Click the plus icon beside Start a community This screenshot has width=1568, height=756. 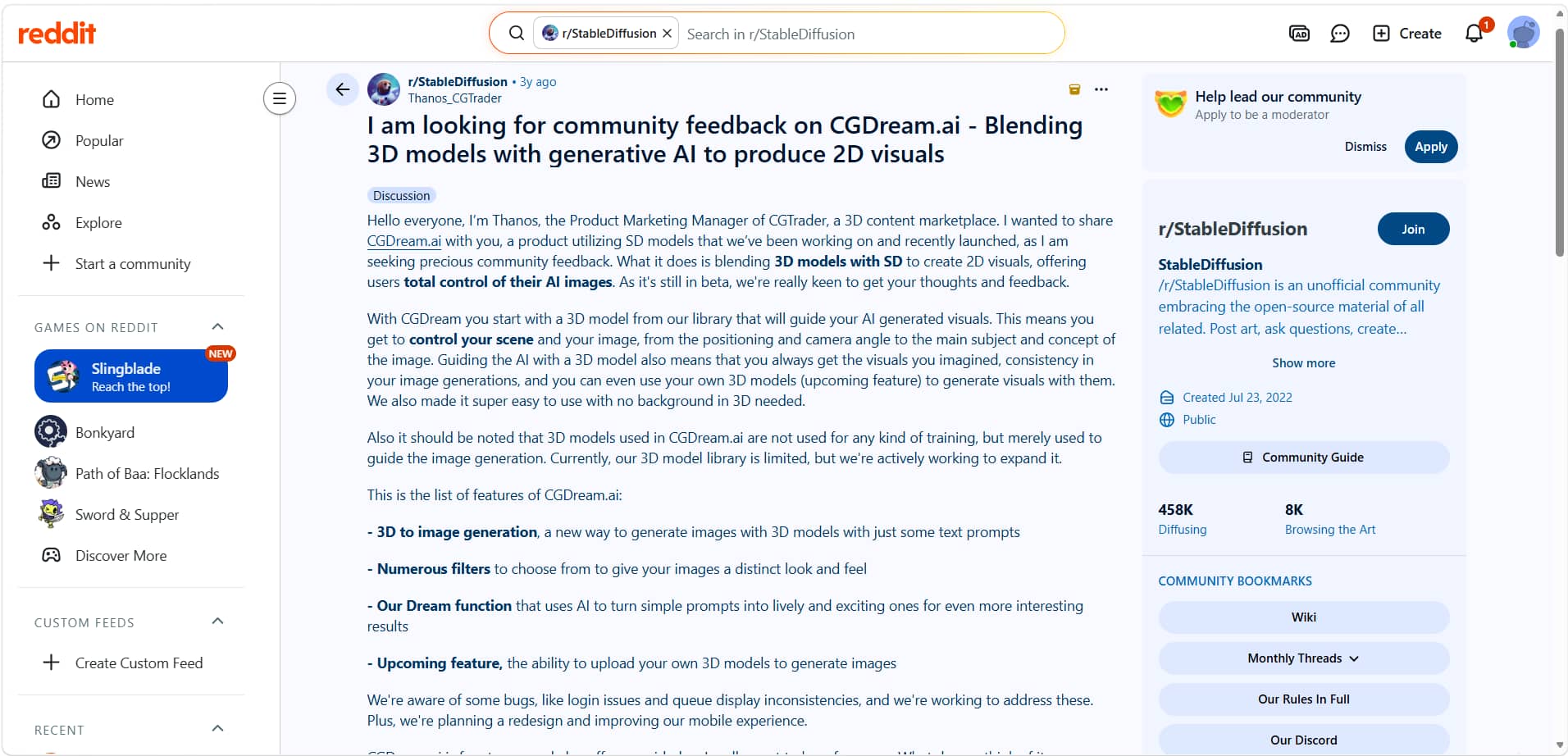click(51, 263)
